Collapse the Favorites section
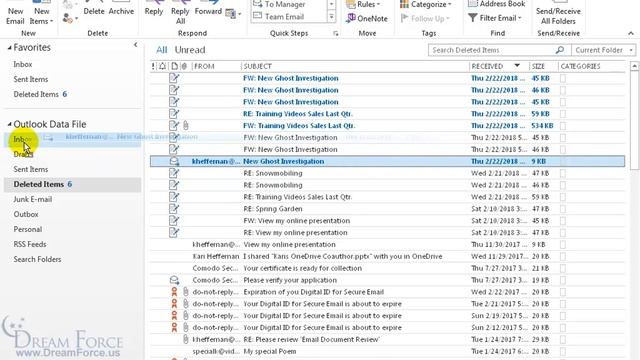Image resolution: width=640 pixels, height=360 pixels. point(9,48)
